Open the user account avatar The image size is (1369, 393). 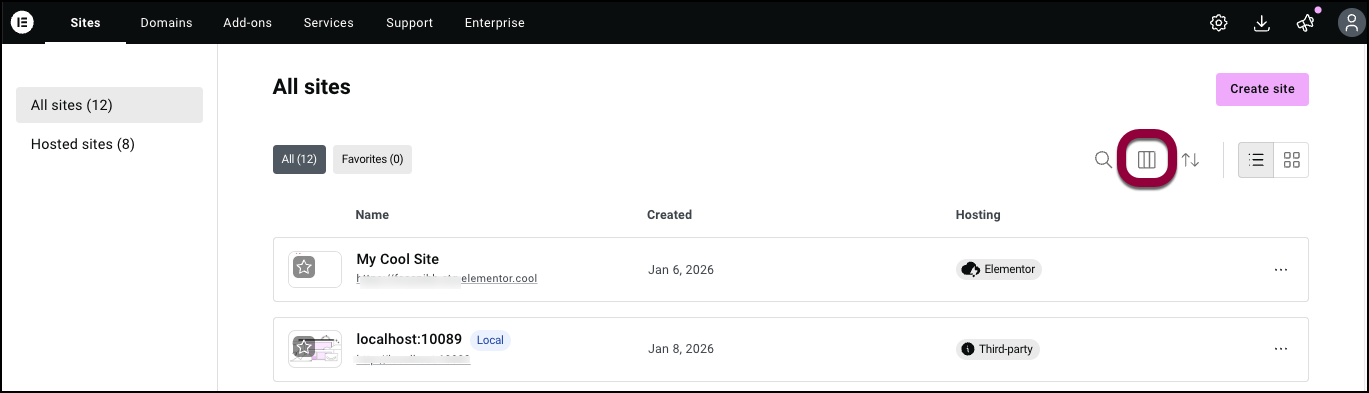coord(1346,22)
